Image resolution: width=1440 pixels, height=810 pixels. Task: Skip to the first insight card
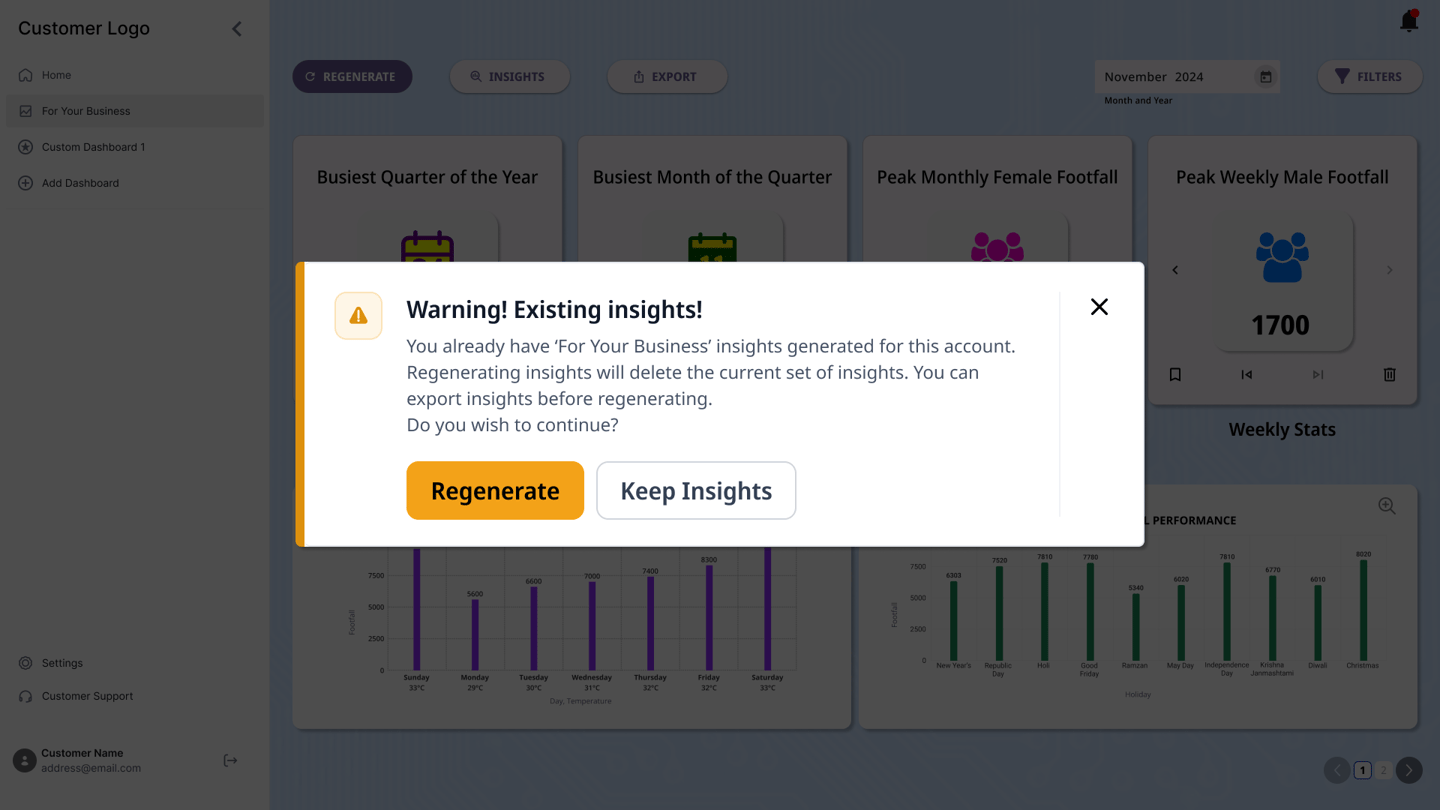coord(1246,375)
